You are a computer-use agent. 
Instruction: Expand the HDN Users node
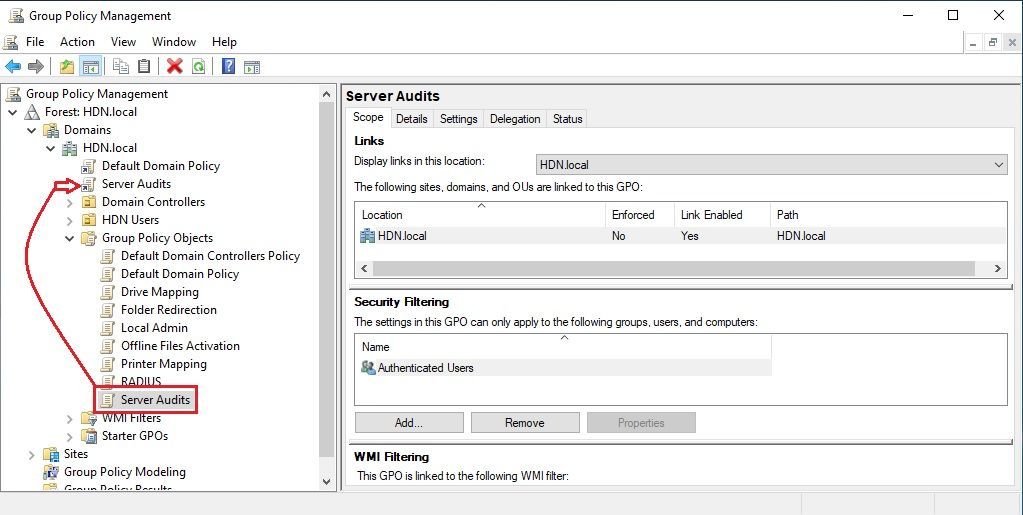[x=69, y=220]
